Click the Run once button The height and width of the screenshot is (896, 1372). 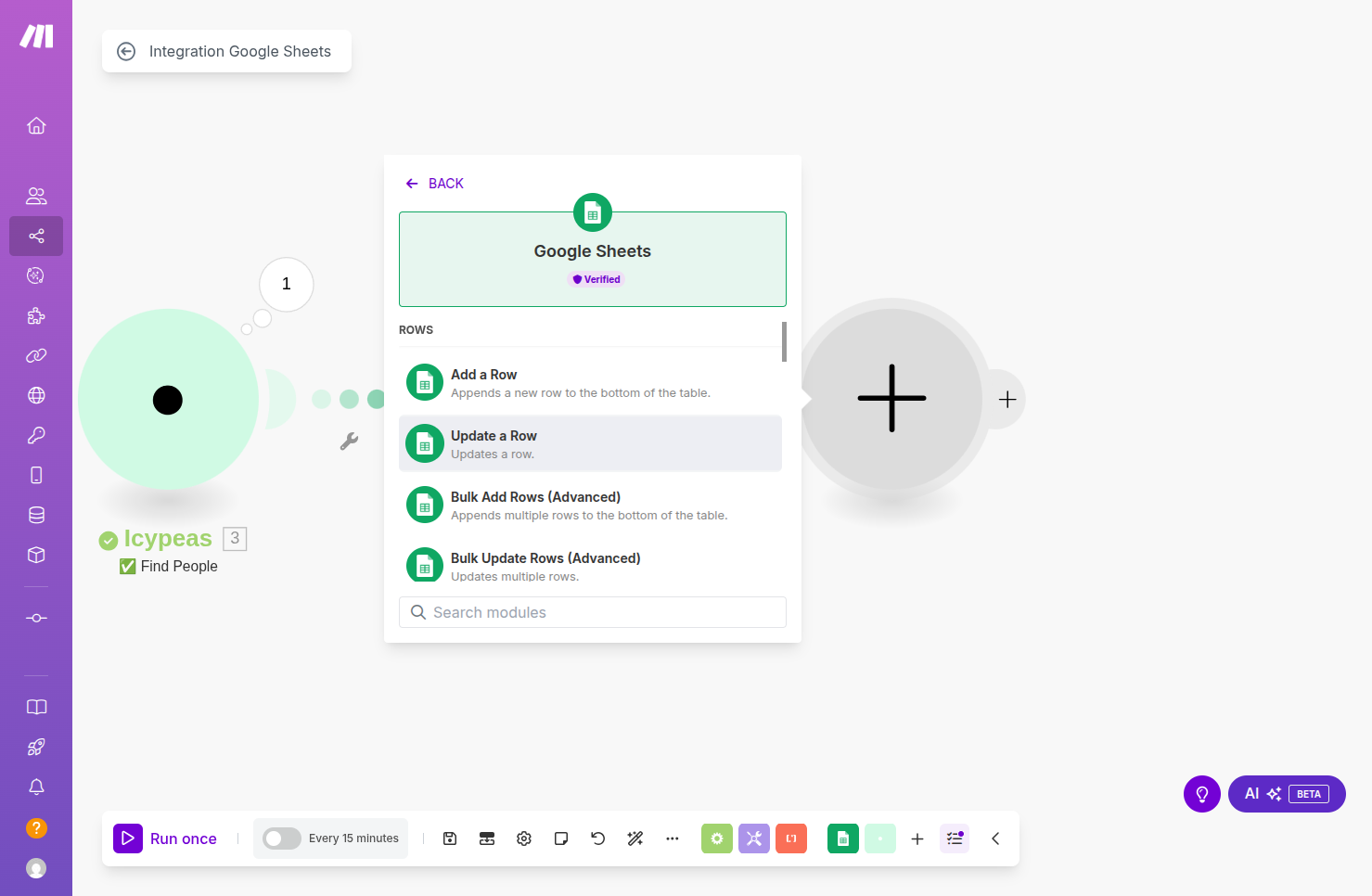tap(165, 838)
